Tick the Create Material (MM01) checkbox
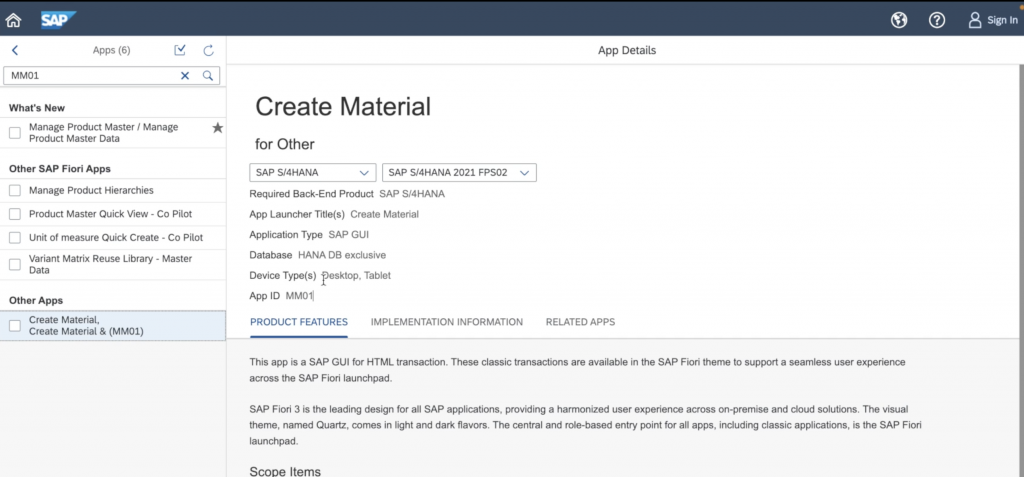This screenshot has width=1024, height=477. 15,325
